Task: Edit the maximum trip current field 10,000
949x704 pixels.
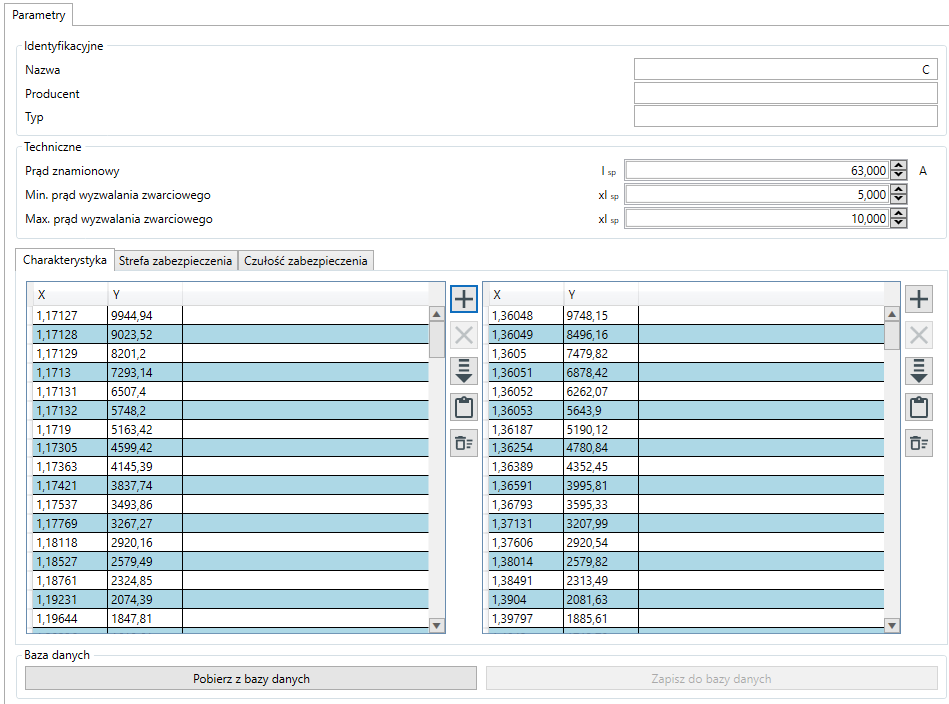Action: tap(757, 219)
